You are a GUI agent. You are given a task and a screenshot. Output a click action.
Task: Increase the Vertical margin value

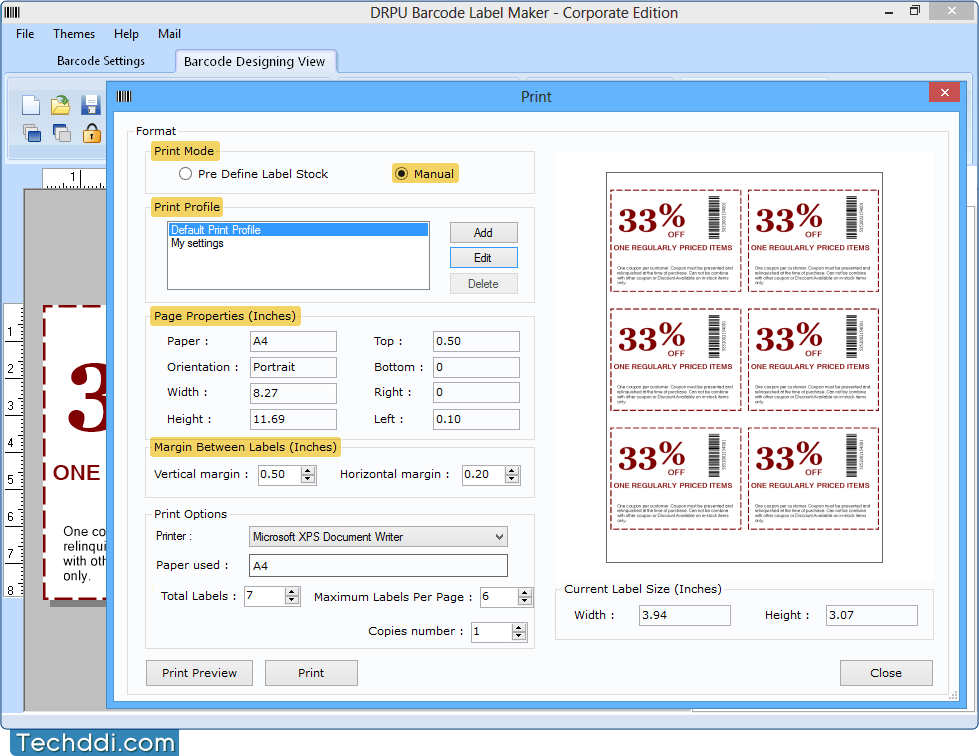point(308,470)
